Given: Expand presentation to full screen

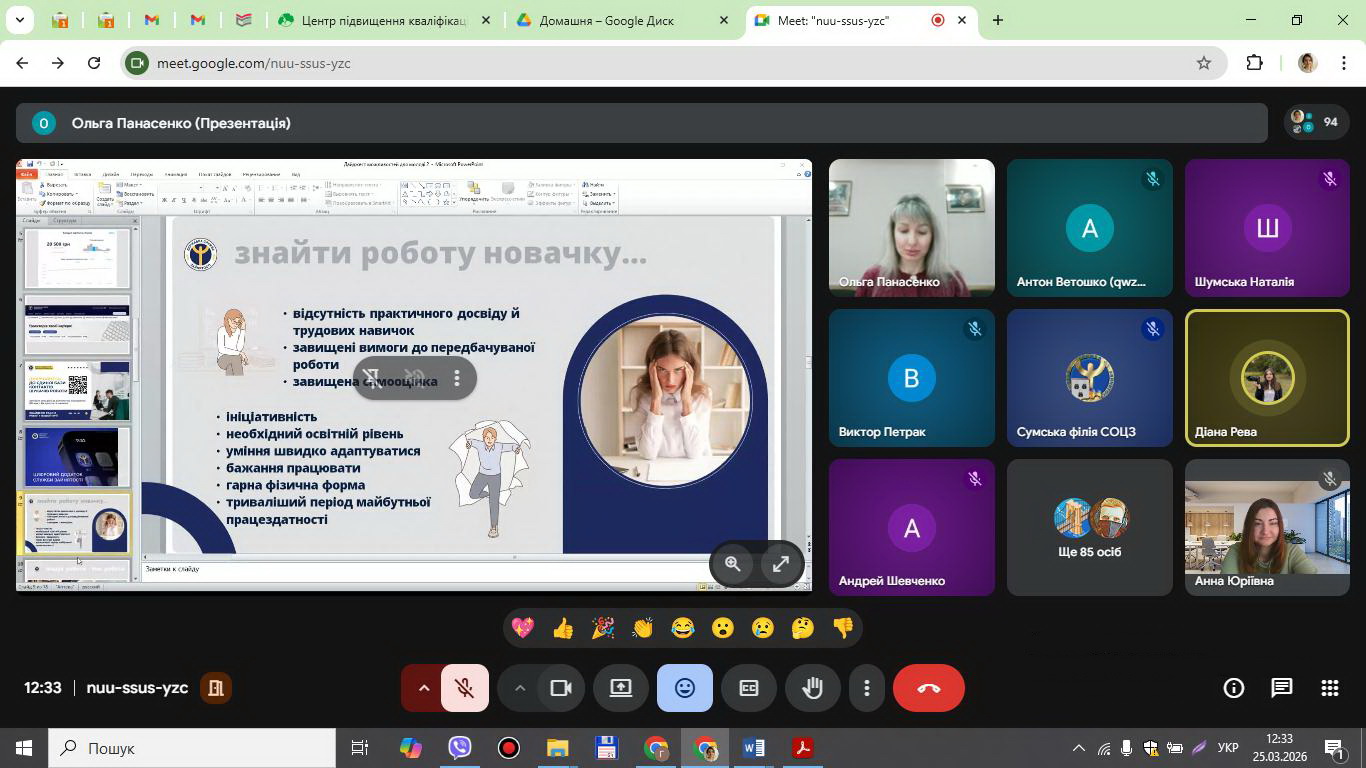Looking at the screenshot, I should pos(781,564).
